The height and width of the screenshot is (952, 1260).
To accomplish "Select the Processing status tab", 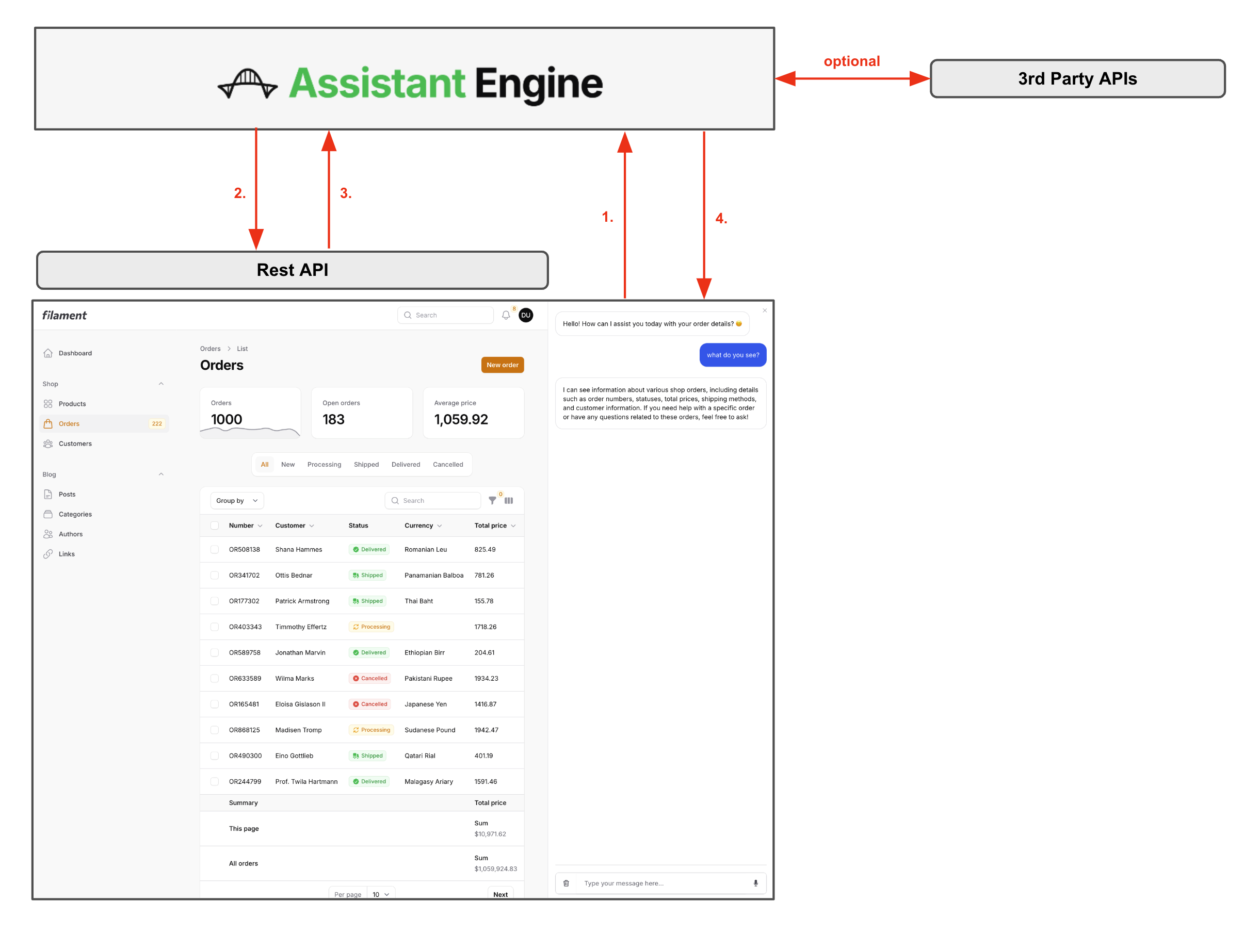I will coord(323,464).
